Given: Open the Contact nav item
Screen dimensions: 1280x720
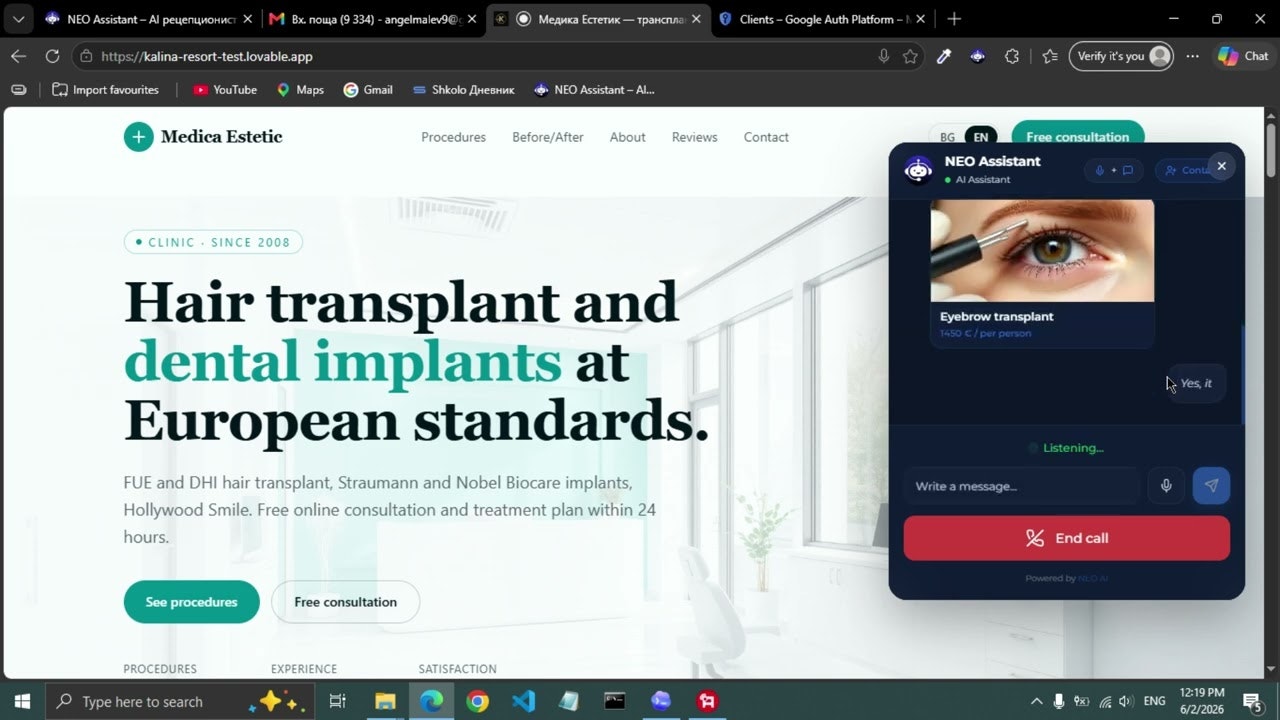Looking at the screenshot, I should pyautogui.click(x=766, y=137).
